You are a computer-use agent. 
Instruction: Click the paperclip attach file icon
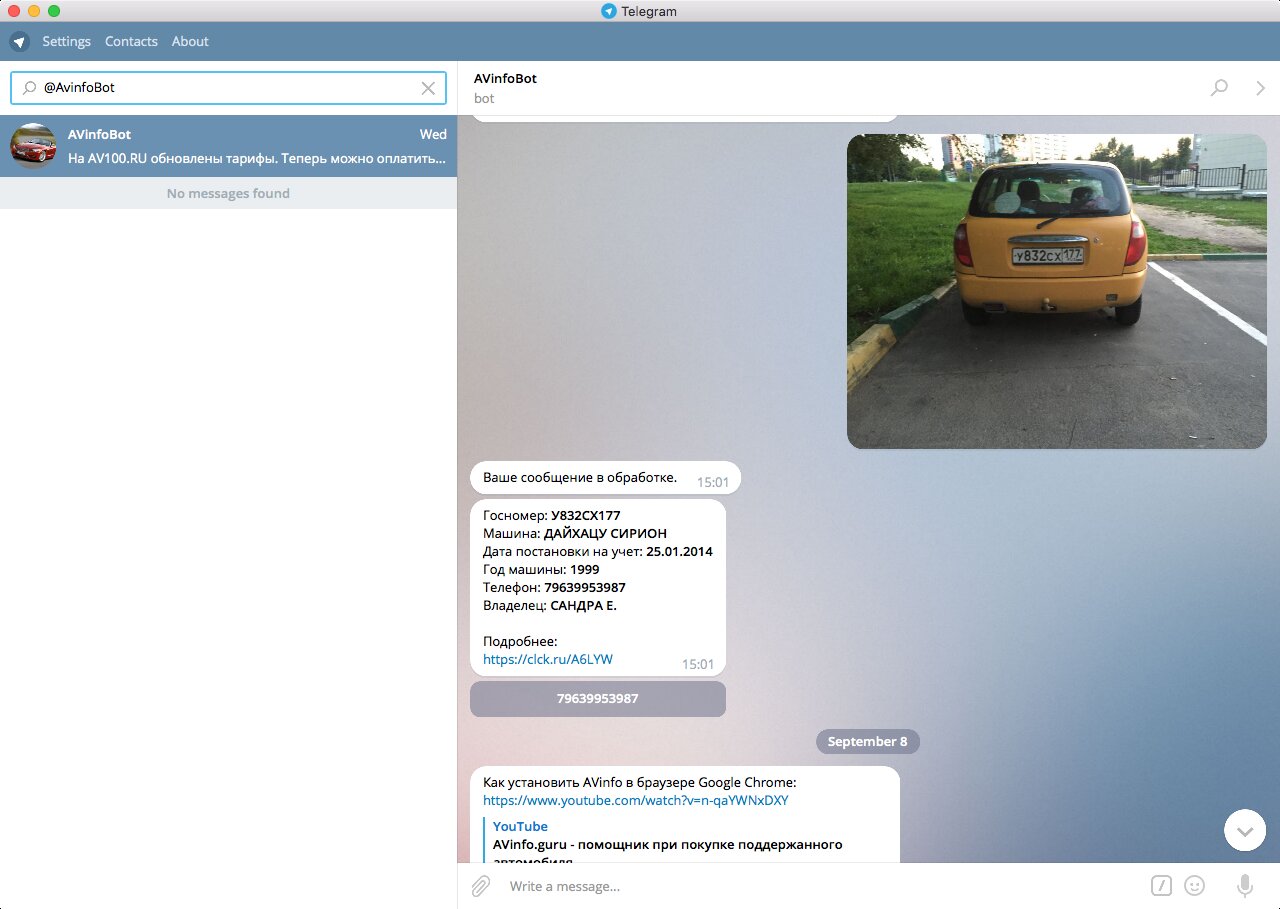point(481,886)
